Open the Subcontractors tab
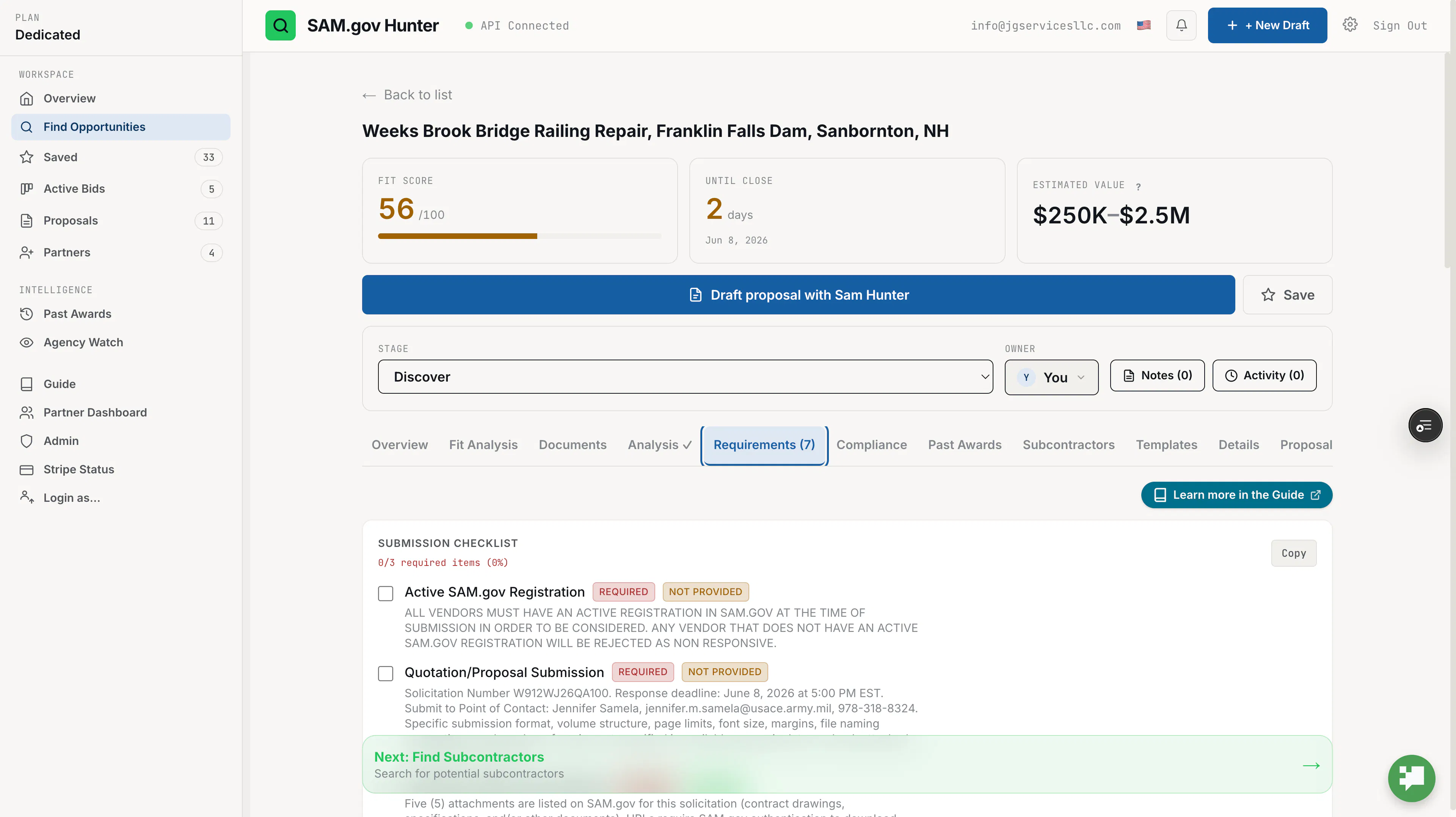The height and width of the screenshot is (817, 1456). pyautogui.click(x=1068, y=445)
